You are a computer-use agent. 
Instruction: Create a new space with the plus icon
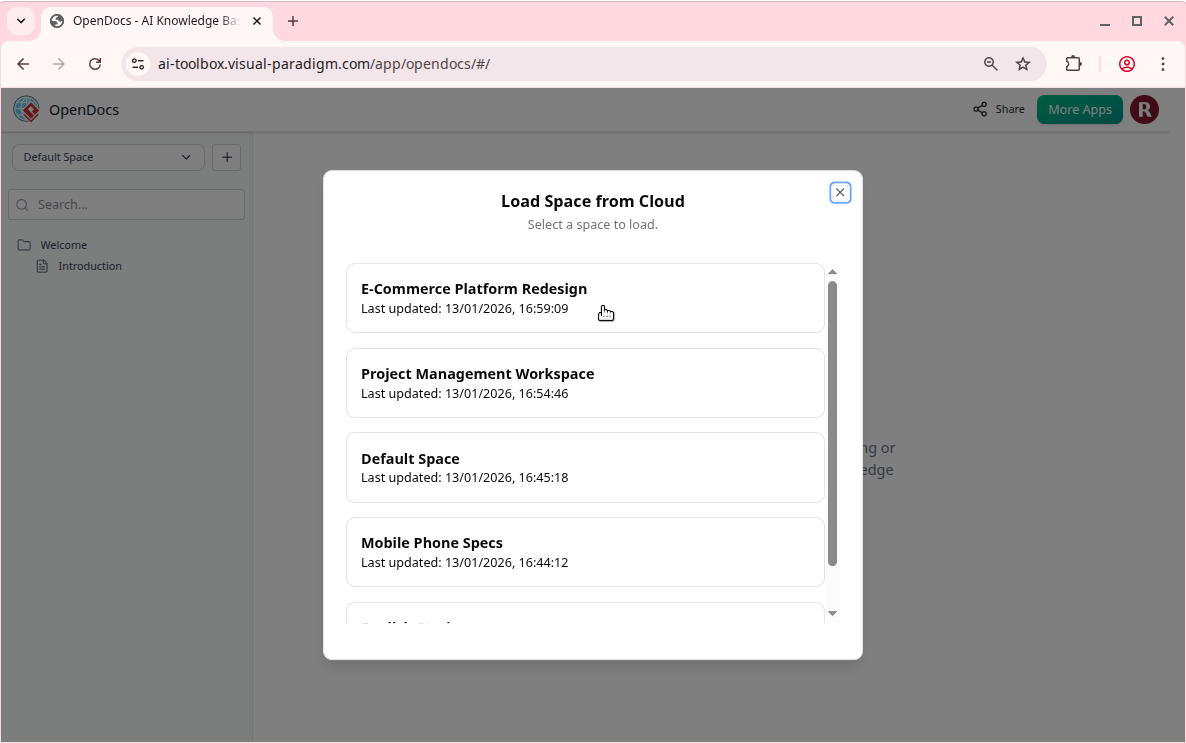(226, 157)
